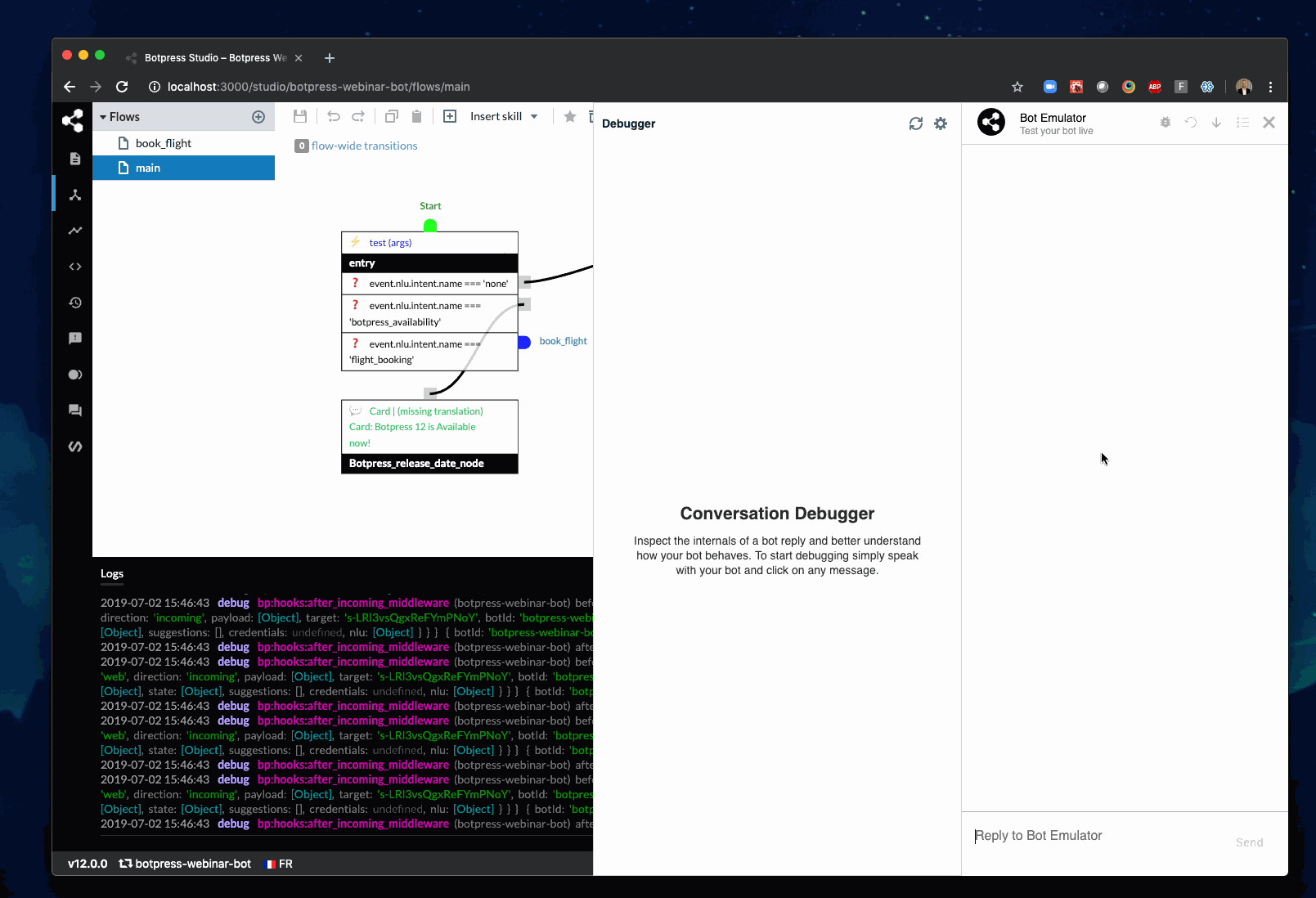Open the overlapping circles sidebar module icon

pyautogui.click(x=75, y=375)
